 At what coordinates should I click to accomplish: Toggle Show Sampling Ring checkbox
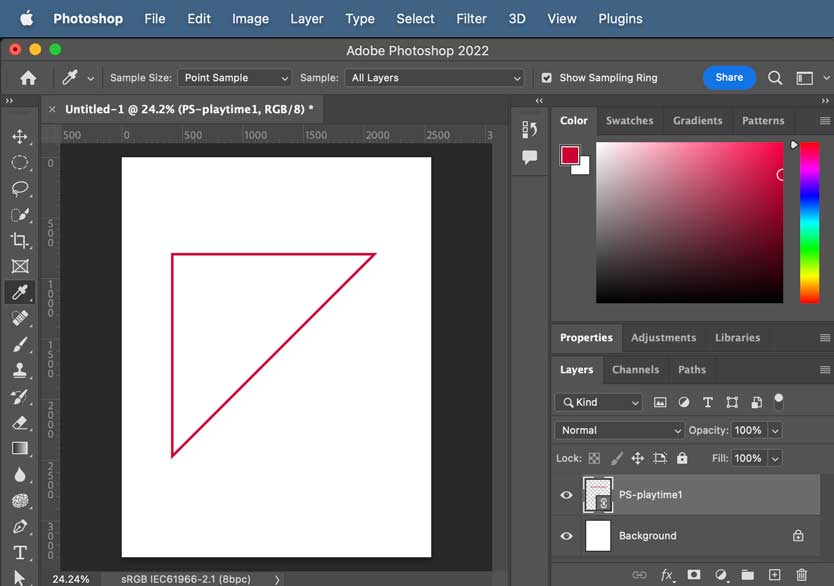[546, 78]
